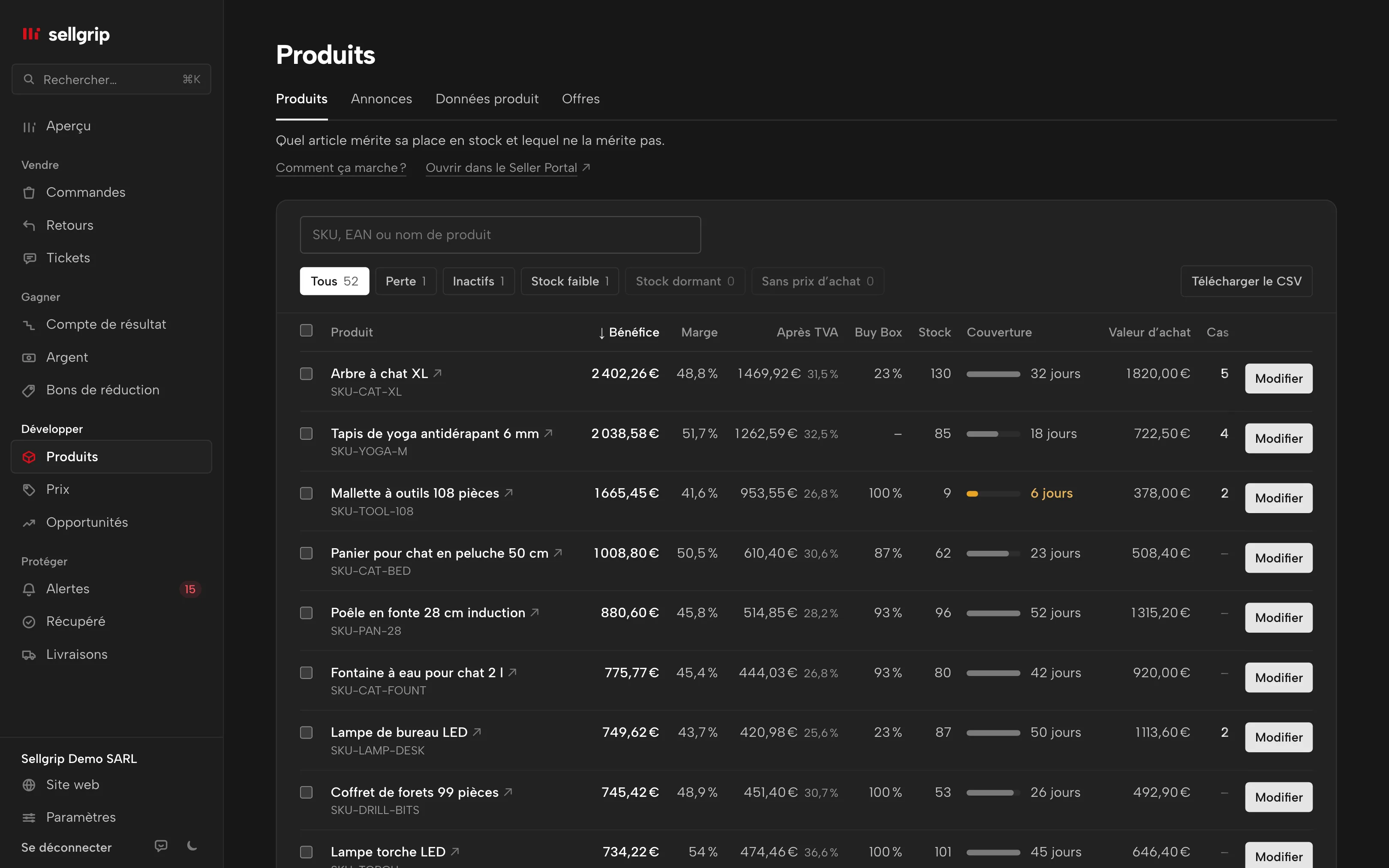
Task: Click Télécharger le CSV button
Action: tap(1246, 281)
